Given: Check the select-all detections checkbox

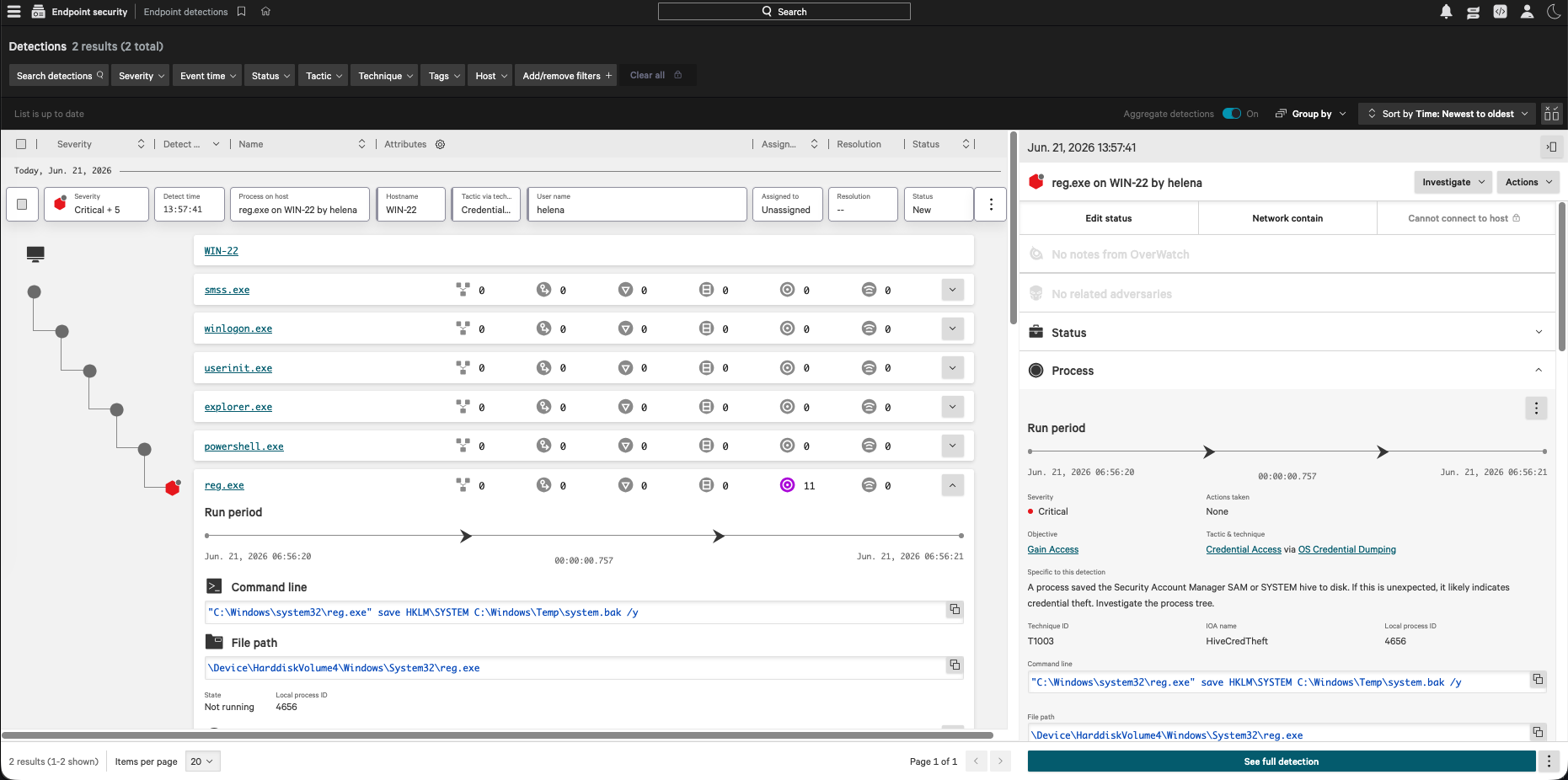Looking at the screenshot, I should point(21,144).
